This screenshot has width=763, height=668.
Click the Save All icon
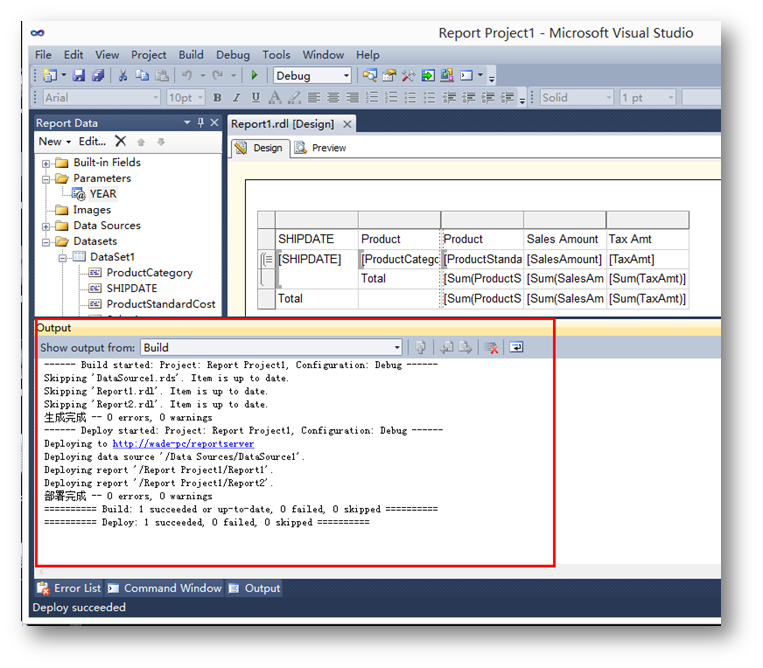[98, 75]
